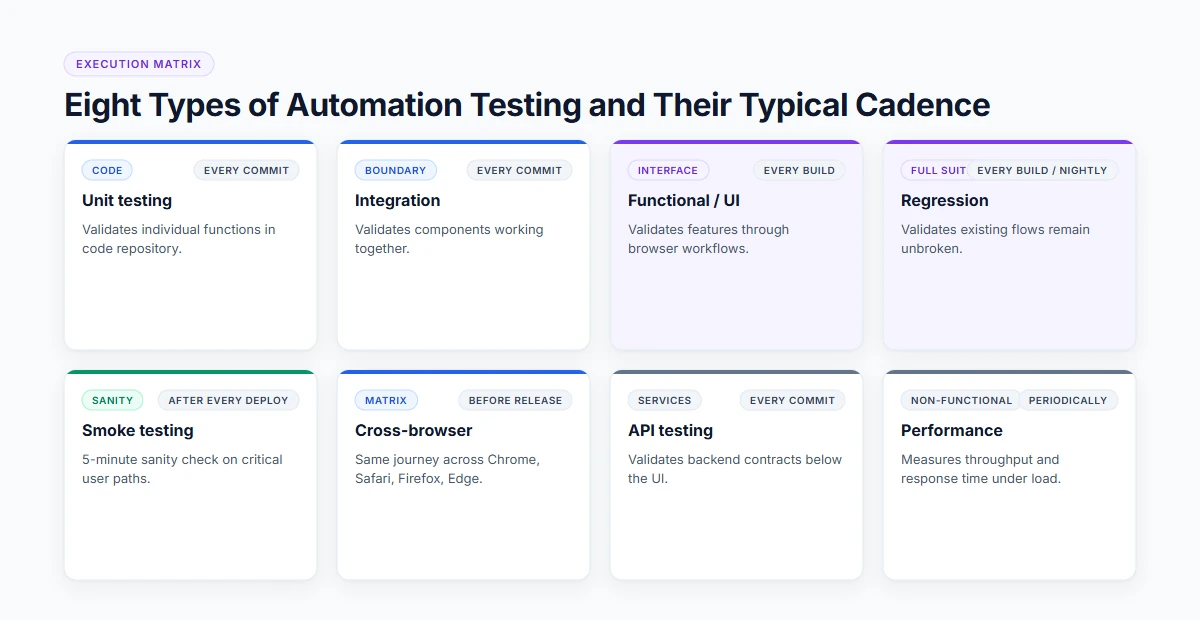Select text 'Measures throughput and response time under load.'
Screen dimensions: 1200x620
tap(981, 469)
